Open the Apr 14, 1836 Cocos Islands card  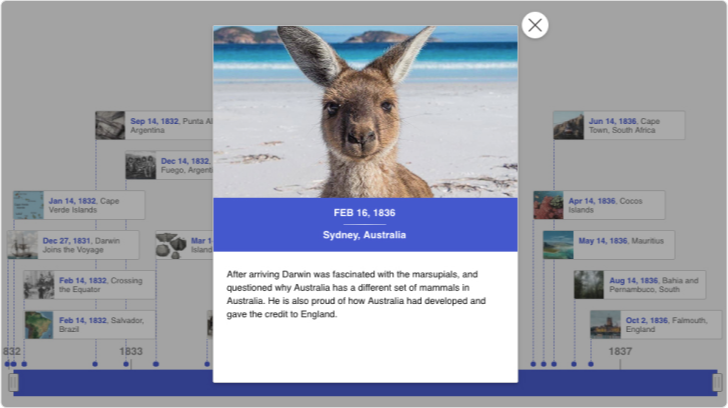click(599, 205)
